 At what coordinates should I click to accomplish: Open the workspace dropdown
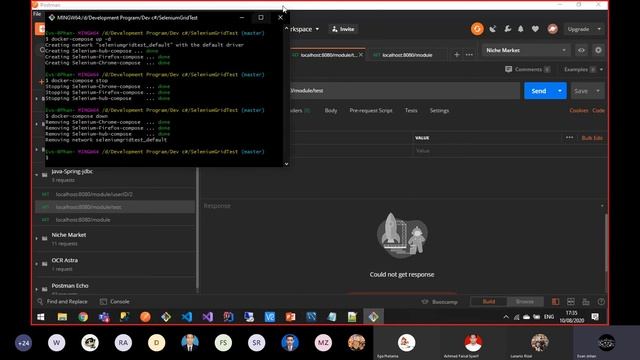click(x=304, y=29)
